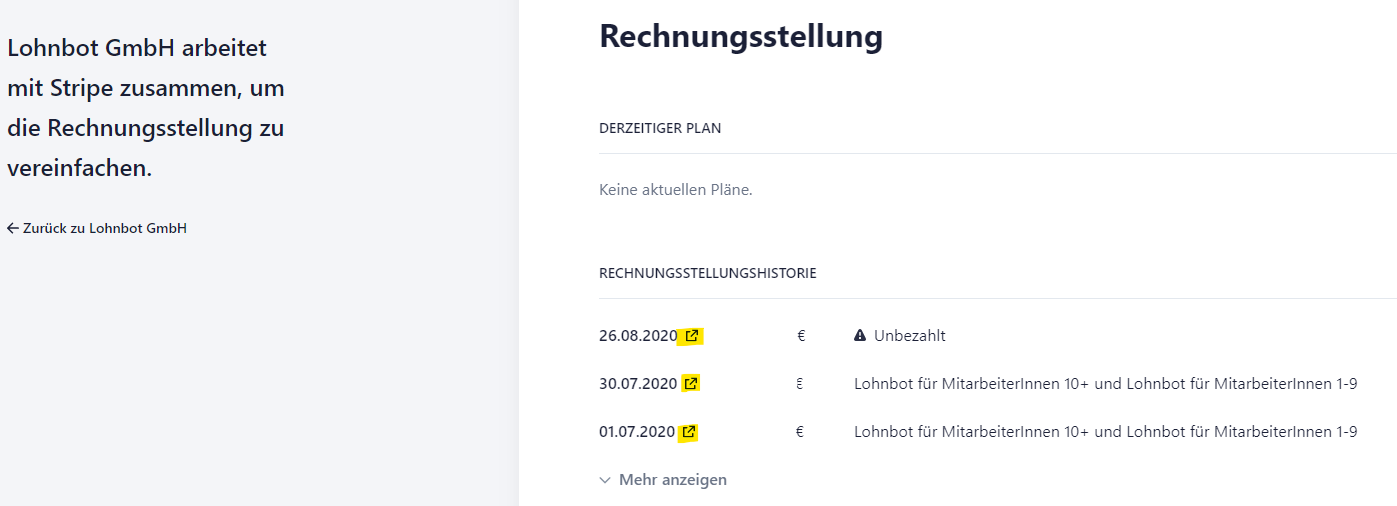Click the warning triangle beside Unbezahlt
The width and height of the screenshot is (1397, 506).
pos(860,336)
